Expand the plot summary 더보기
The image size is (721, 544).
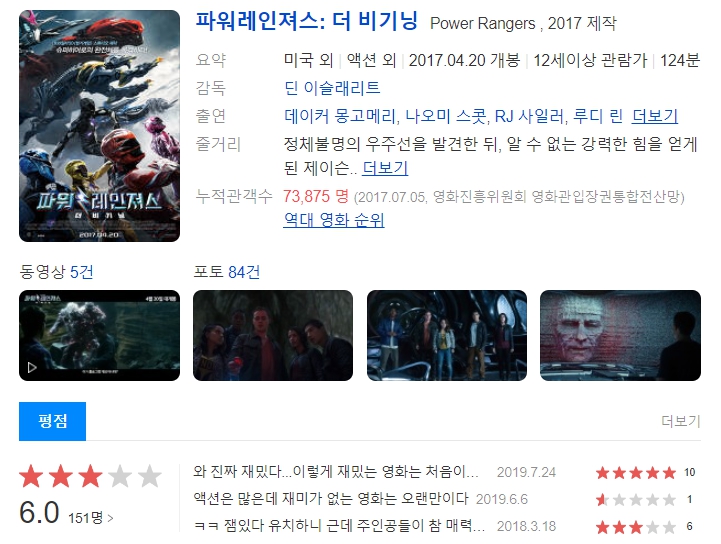pyautogui.click(x=385, y=168)
